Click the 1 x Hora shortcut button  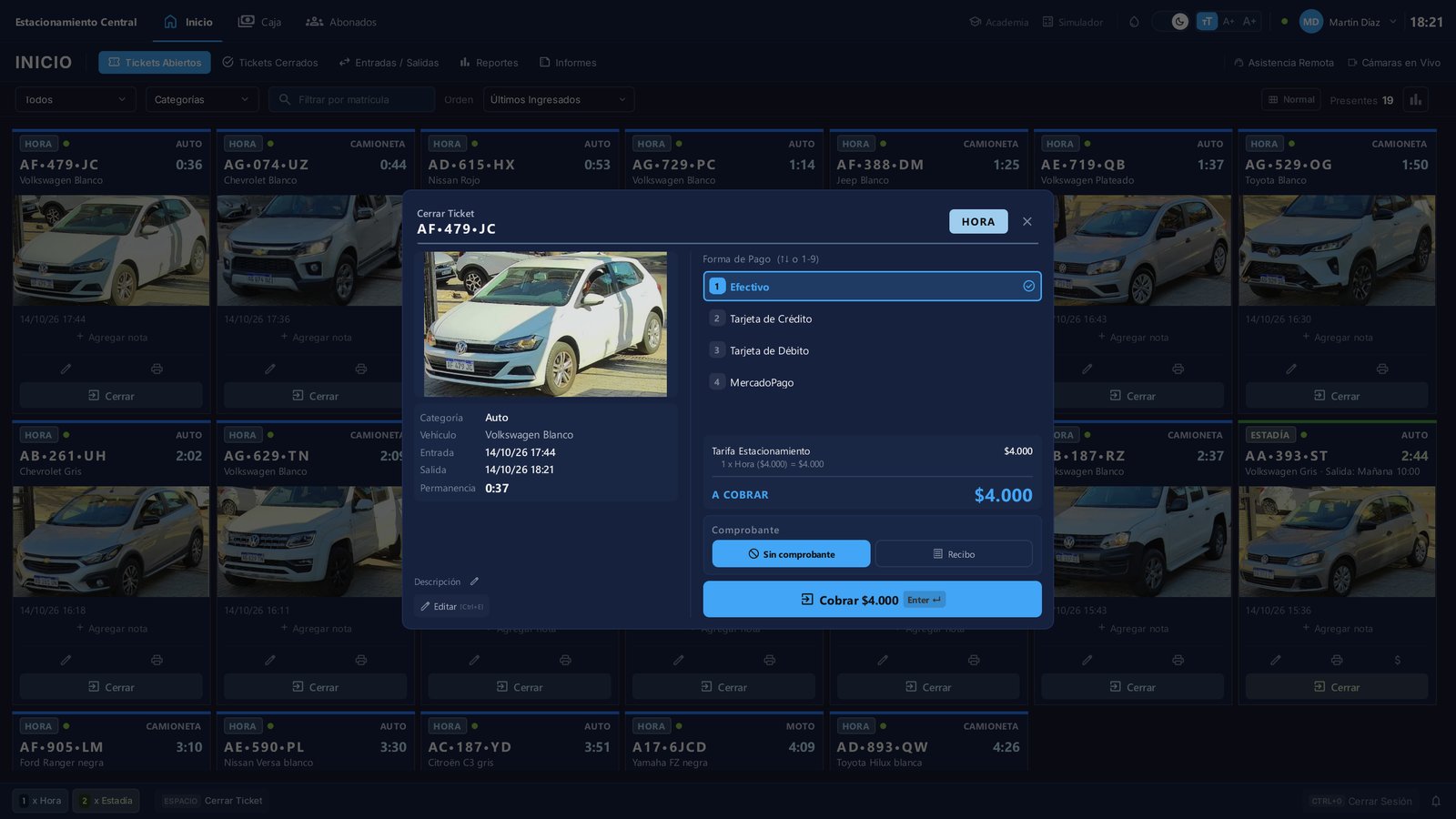pos(41,801)
